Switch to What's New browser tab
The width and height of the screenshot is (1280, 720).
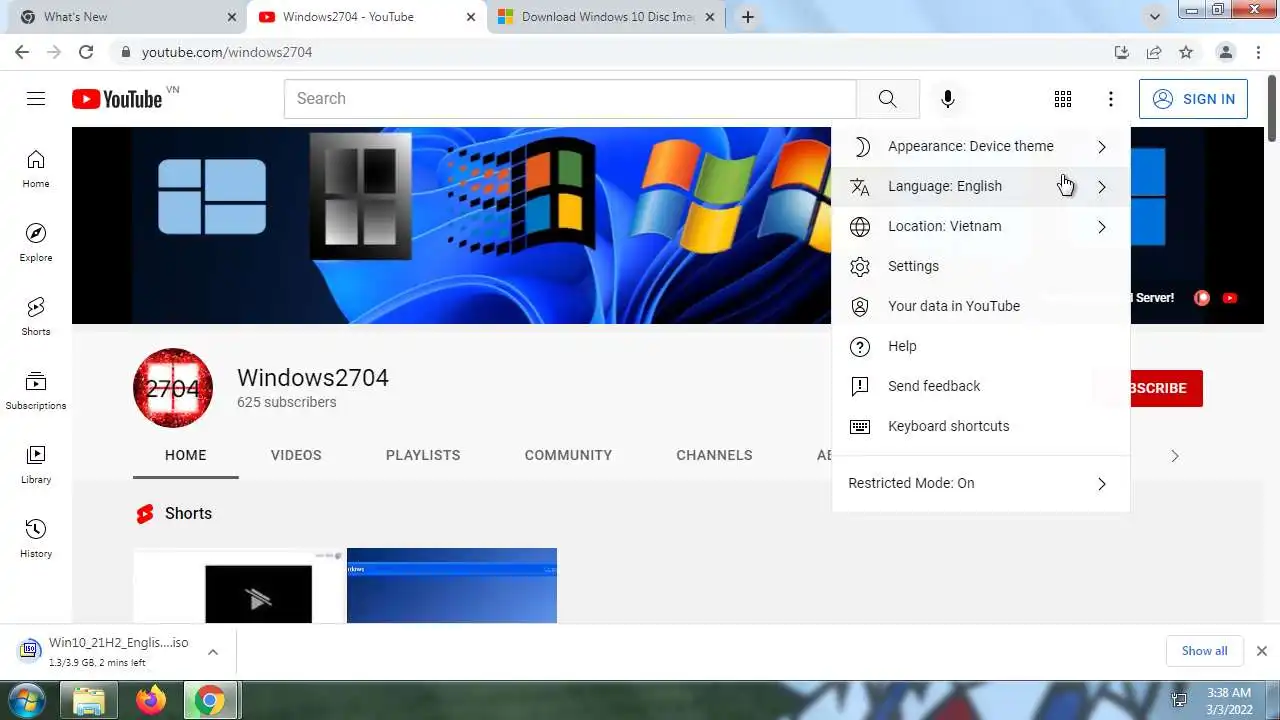pos(125,17)
